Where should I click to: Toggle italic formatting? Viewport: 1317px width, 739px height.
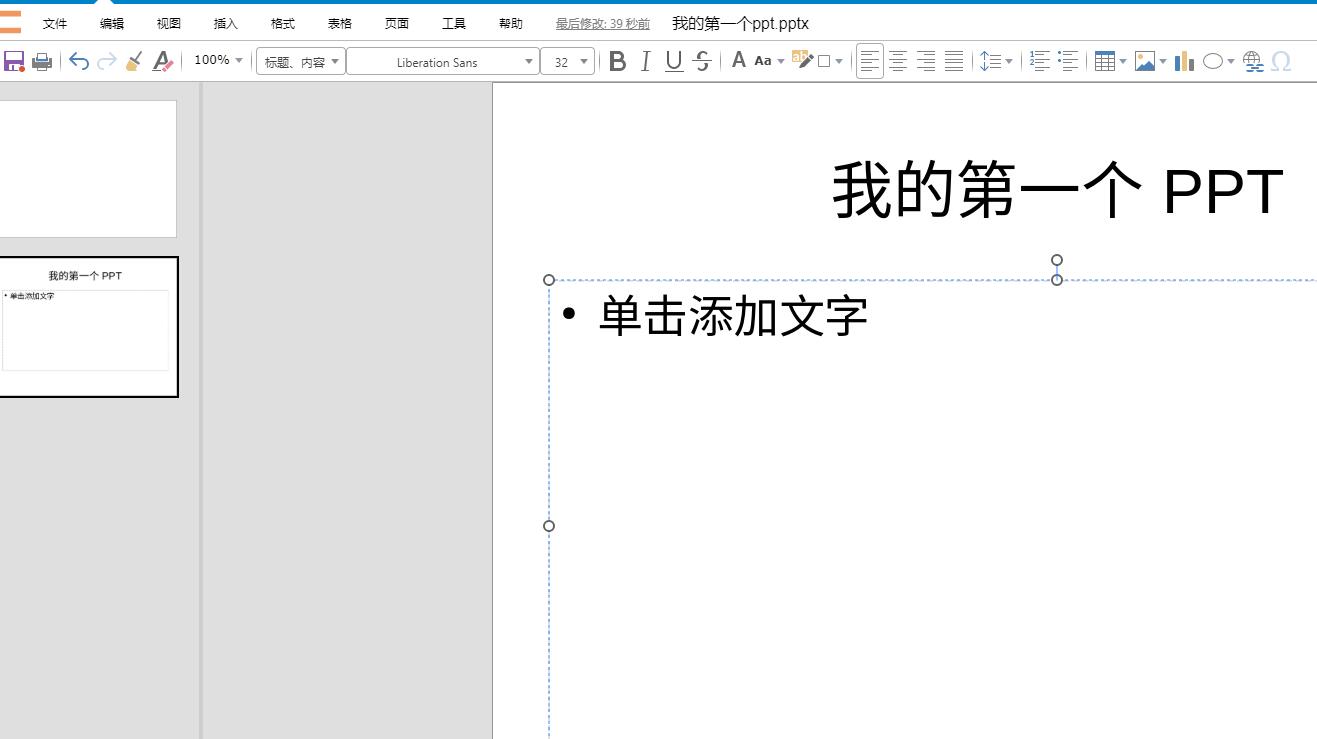point(645,62)
